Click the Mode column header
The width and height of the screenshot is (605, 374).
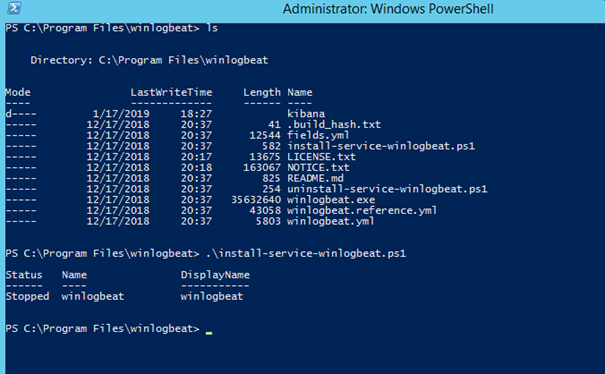pos(18,92)
